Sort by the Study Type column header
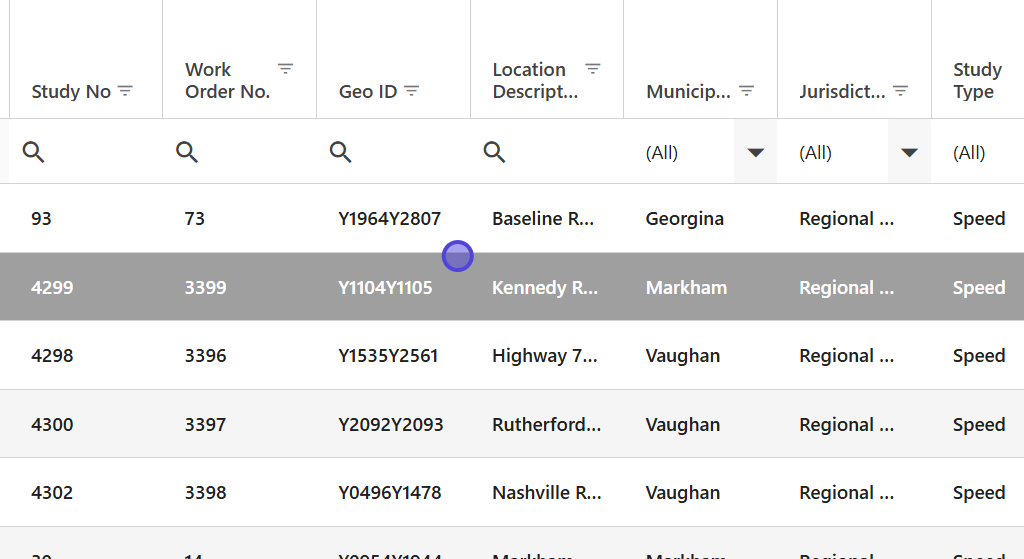The image size is (1024, 559). (x=977, y=81)
